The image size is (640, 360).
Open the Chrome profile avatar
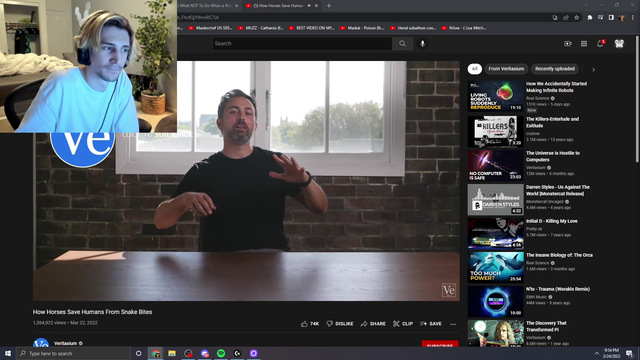coord(622,18)
